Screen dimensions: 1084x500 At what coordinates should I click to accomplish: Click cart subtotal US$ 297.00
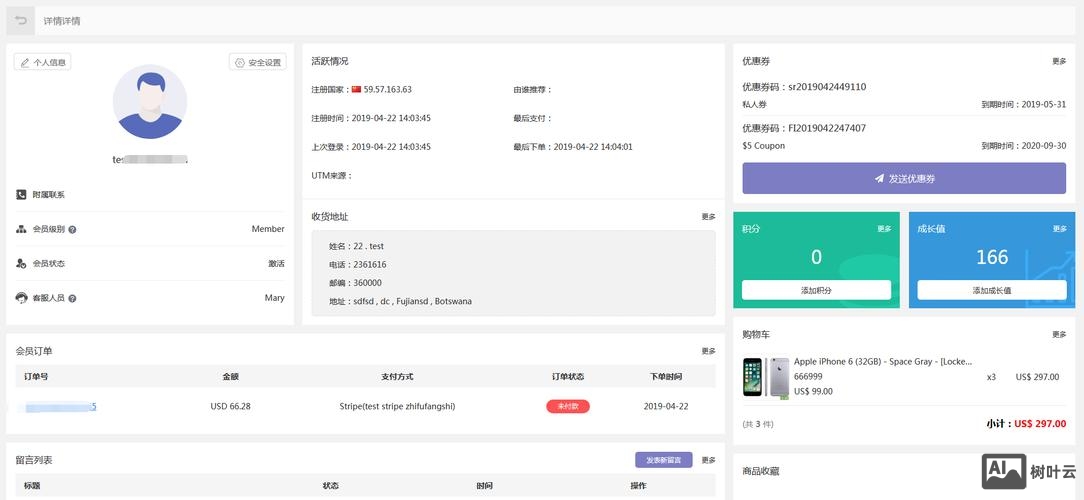pos(1040,424)
